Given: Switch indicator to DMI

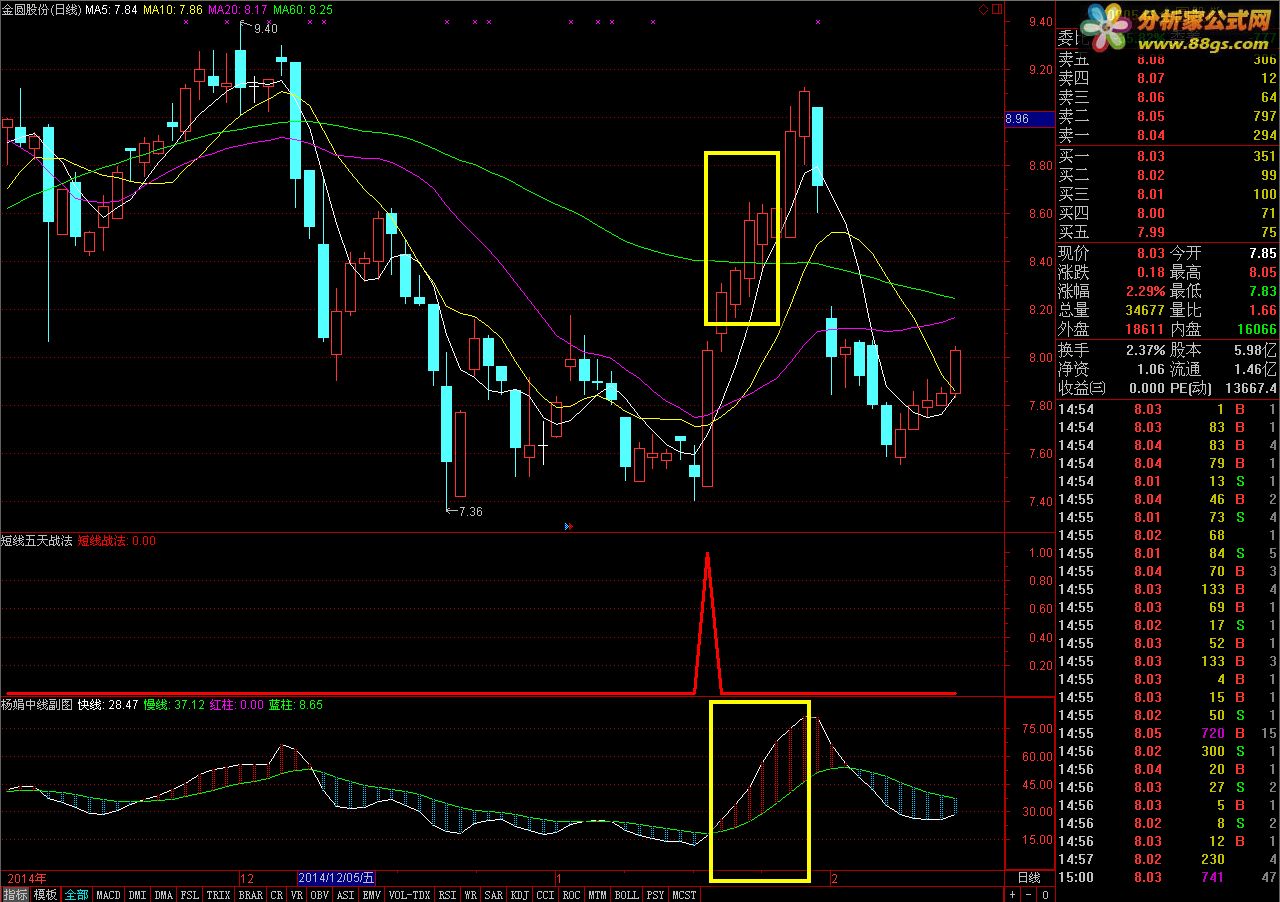Looking at the screenshot, I should [x=137, y=895].
